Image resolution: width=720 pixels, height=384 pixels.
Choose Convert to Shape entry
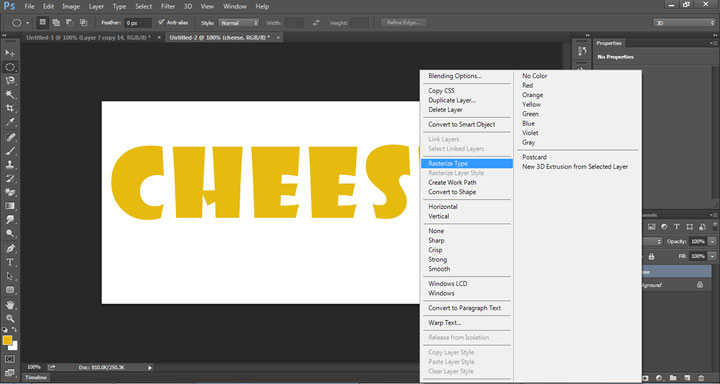pos(452,192)
